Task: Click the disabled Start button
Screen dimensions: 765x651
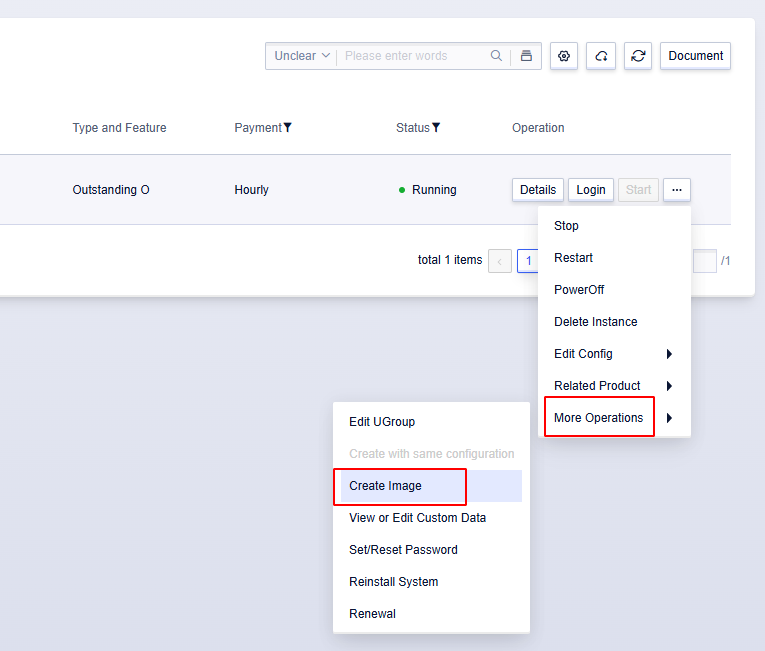Action: [x=638, y=190]
